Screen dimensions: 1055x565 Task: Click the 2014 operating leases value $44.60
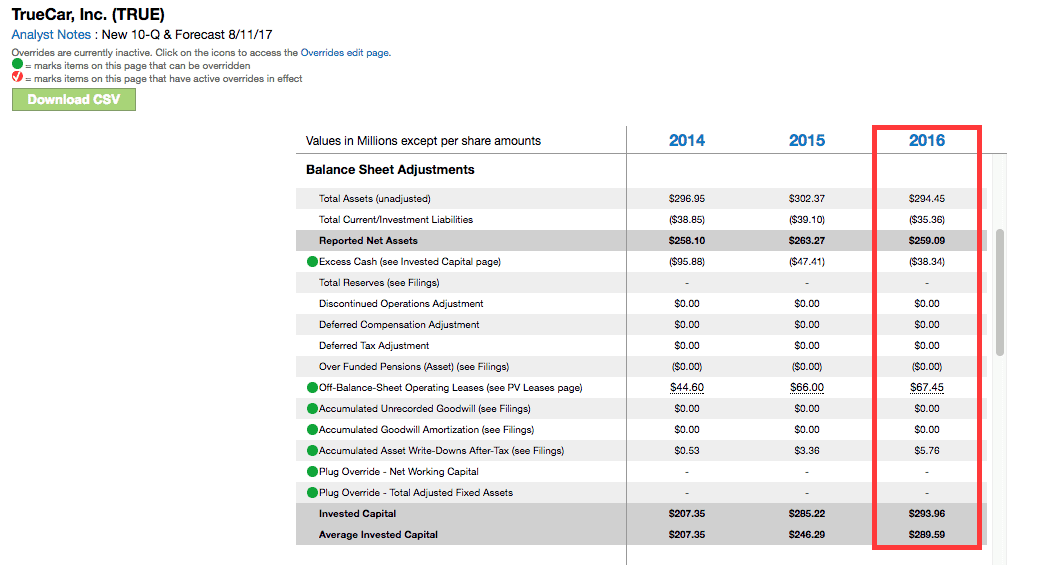(687, 387)
